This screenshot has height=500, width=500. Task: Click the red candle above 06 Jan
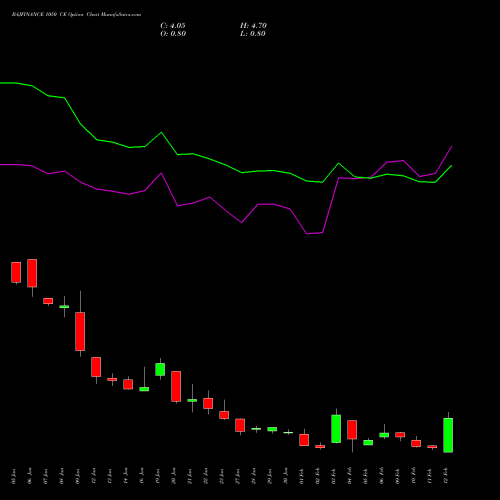32,273
